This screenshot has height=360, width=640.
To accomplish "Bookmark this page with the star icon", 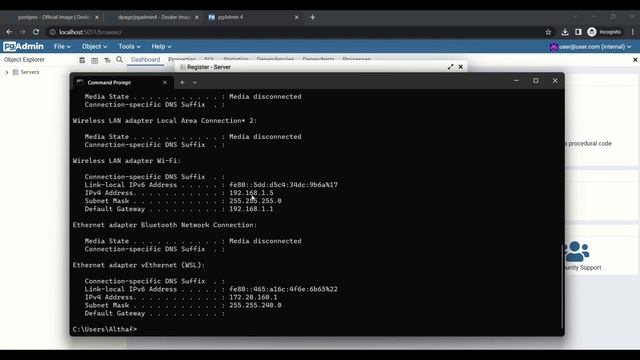I will (x=548, y=32).
